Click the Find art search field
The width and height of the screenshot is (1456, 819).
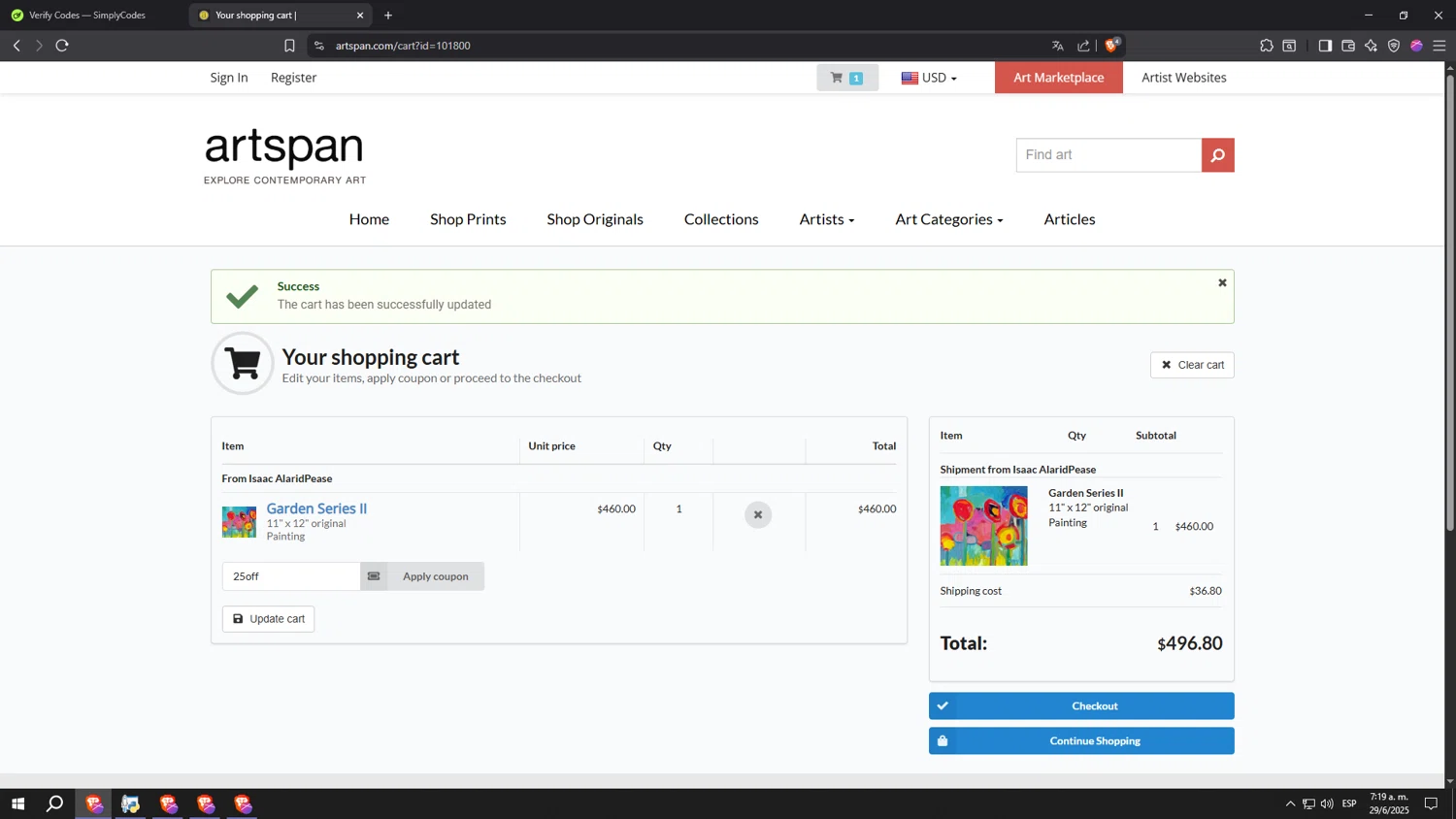point(1109,155)
